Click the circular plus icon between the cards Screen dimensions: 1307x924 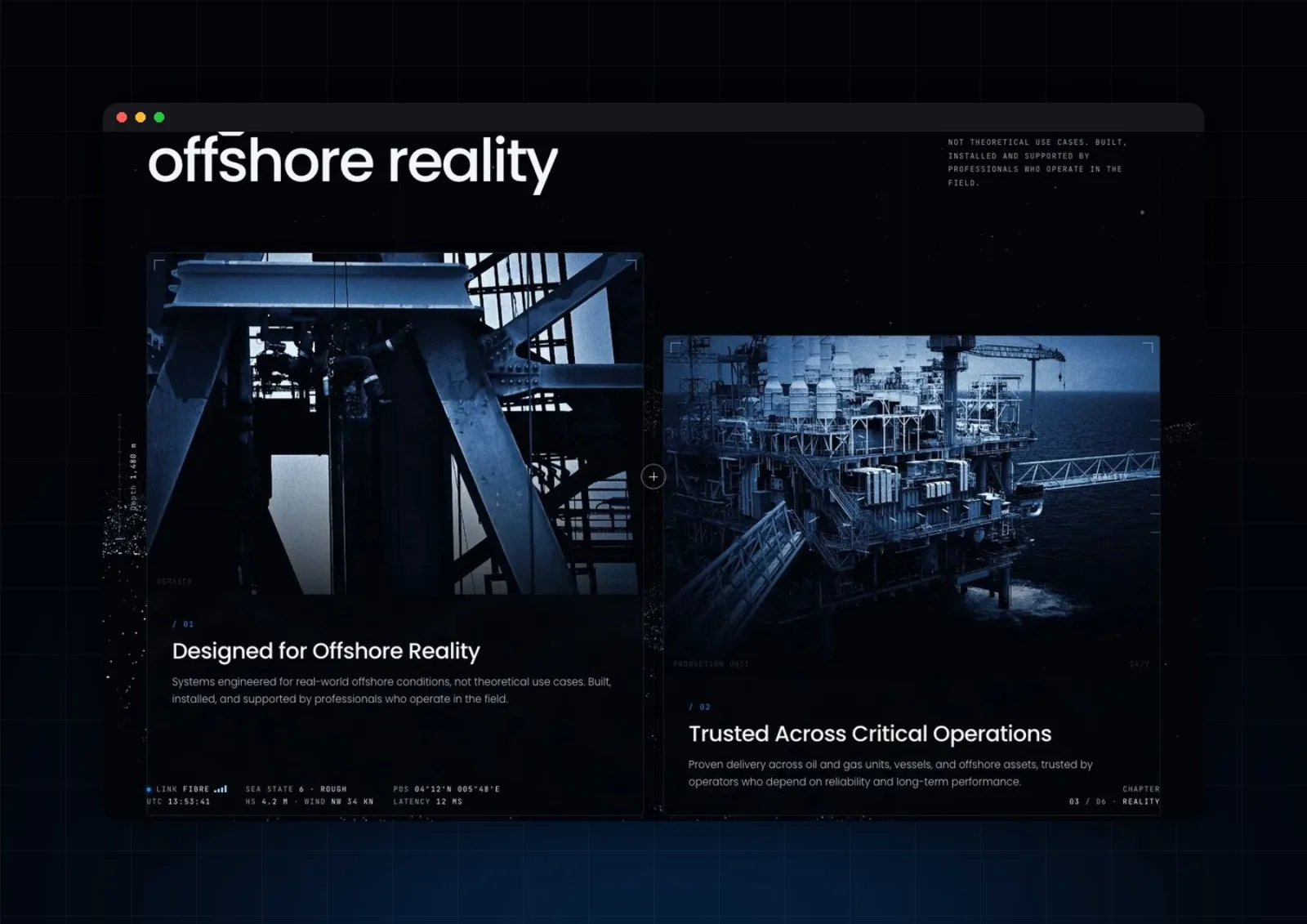click(653, 476)
